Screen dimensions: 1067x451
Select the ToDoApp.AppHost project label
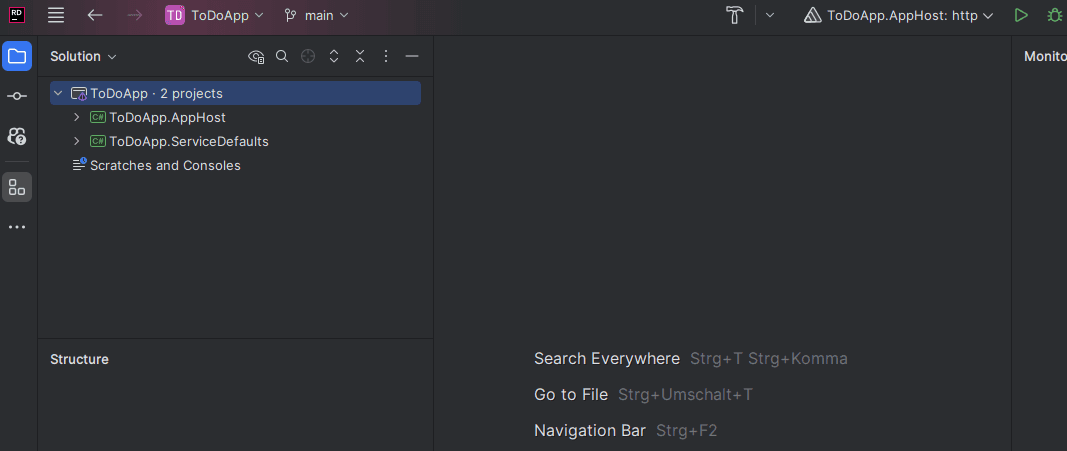[x=167, y=118]
